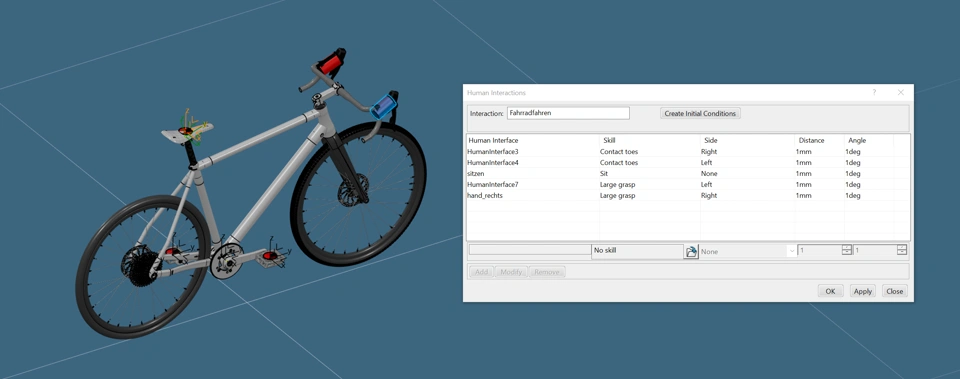Select the HumanInterface4 row
The height and width of the screenshot is (379, 960).
tap(688, 162)
